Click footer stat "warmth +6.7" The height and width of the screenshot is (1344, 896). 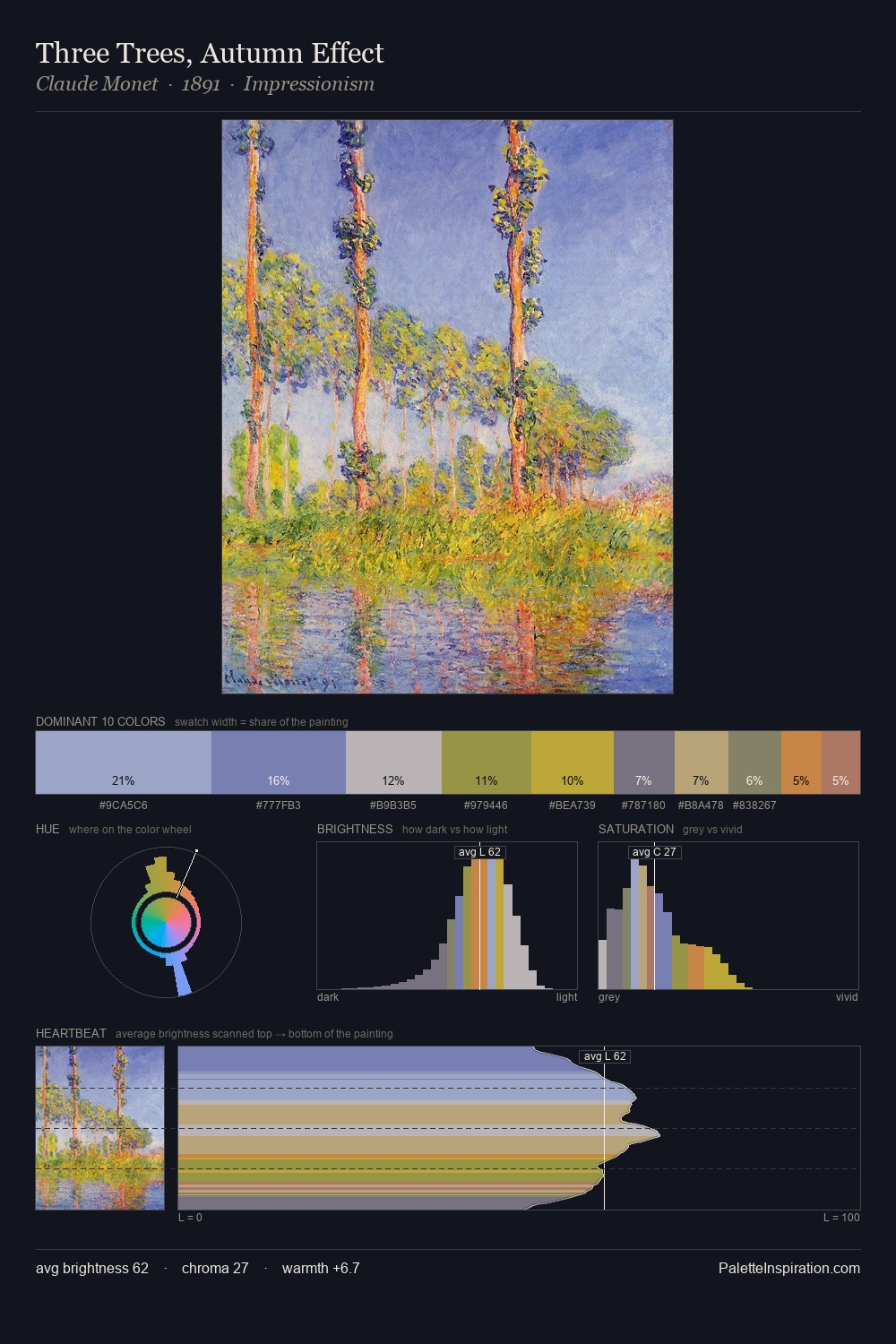click(321, 1269)
